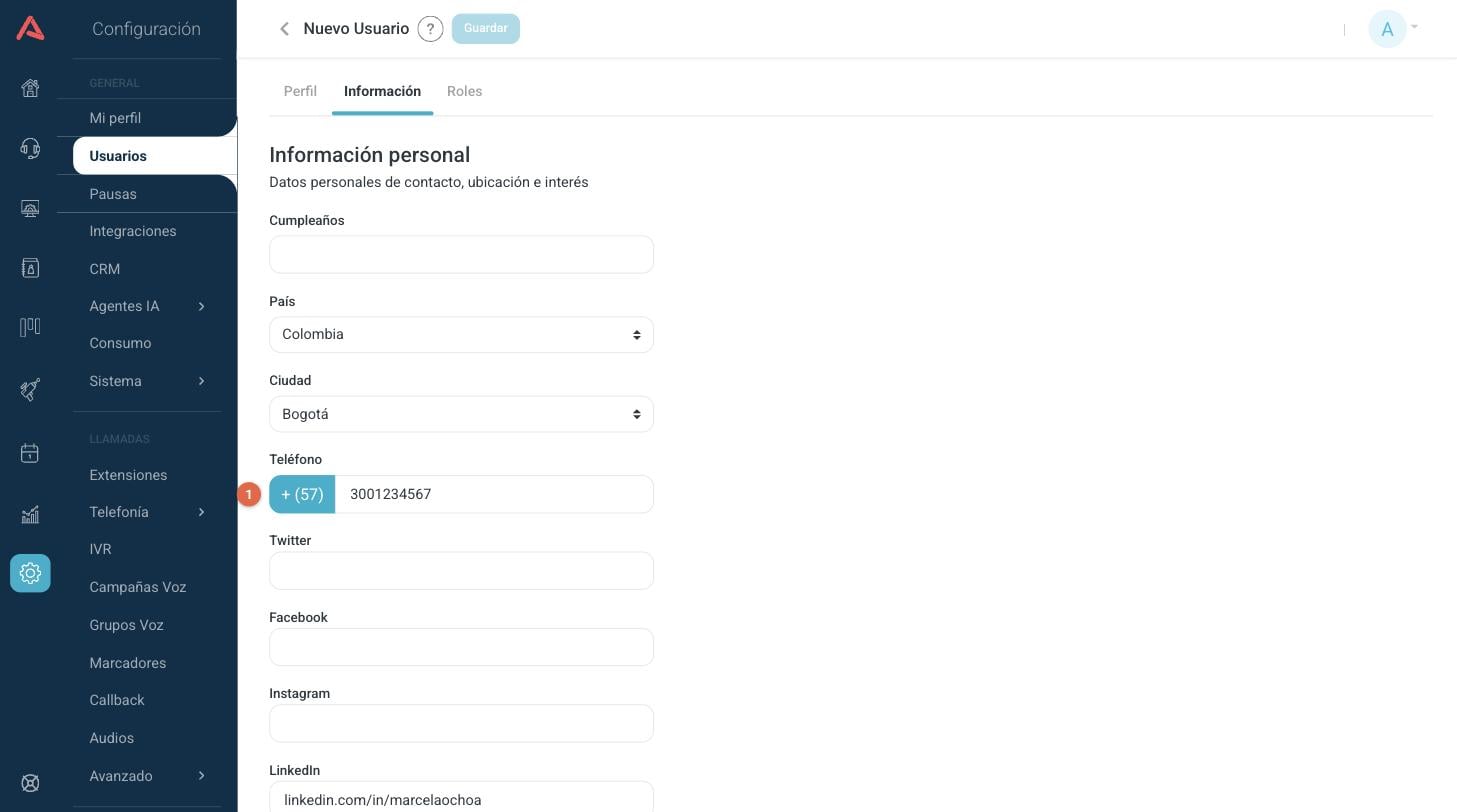The image size is (1457, 812).
Task: Open the user avatar dropdown menu
Action: (1393, 29)
